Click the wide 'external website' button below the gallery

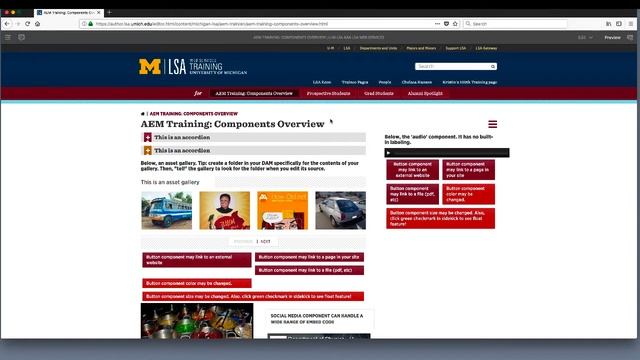pyautogui.click(x=197, y=260)
